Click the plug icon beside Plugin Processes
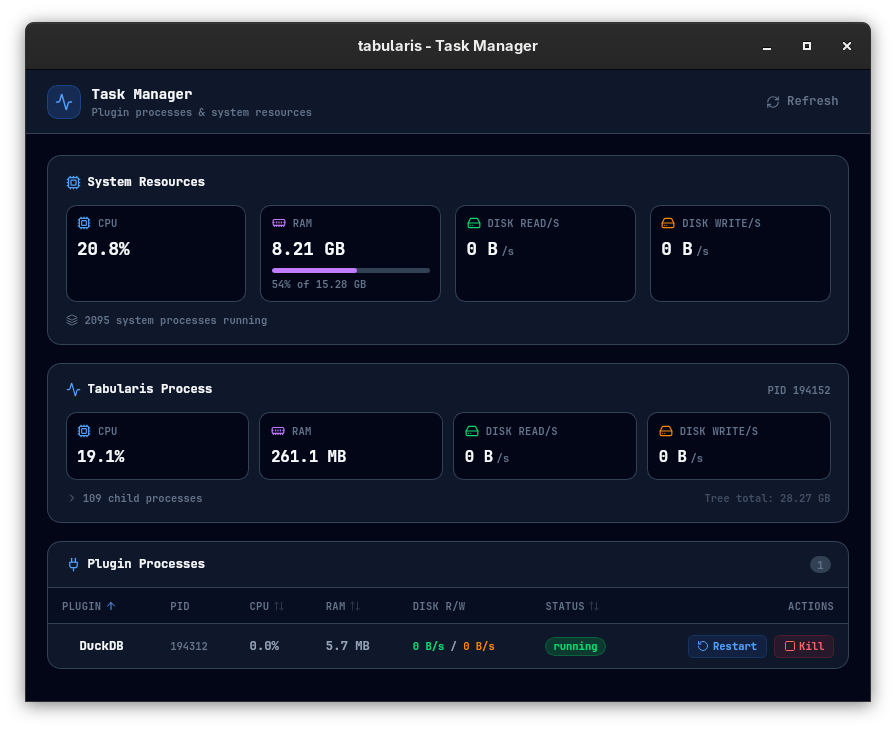896x730 pixels. (x=72, y=564)
